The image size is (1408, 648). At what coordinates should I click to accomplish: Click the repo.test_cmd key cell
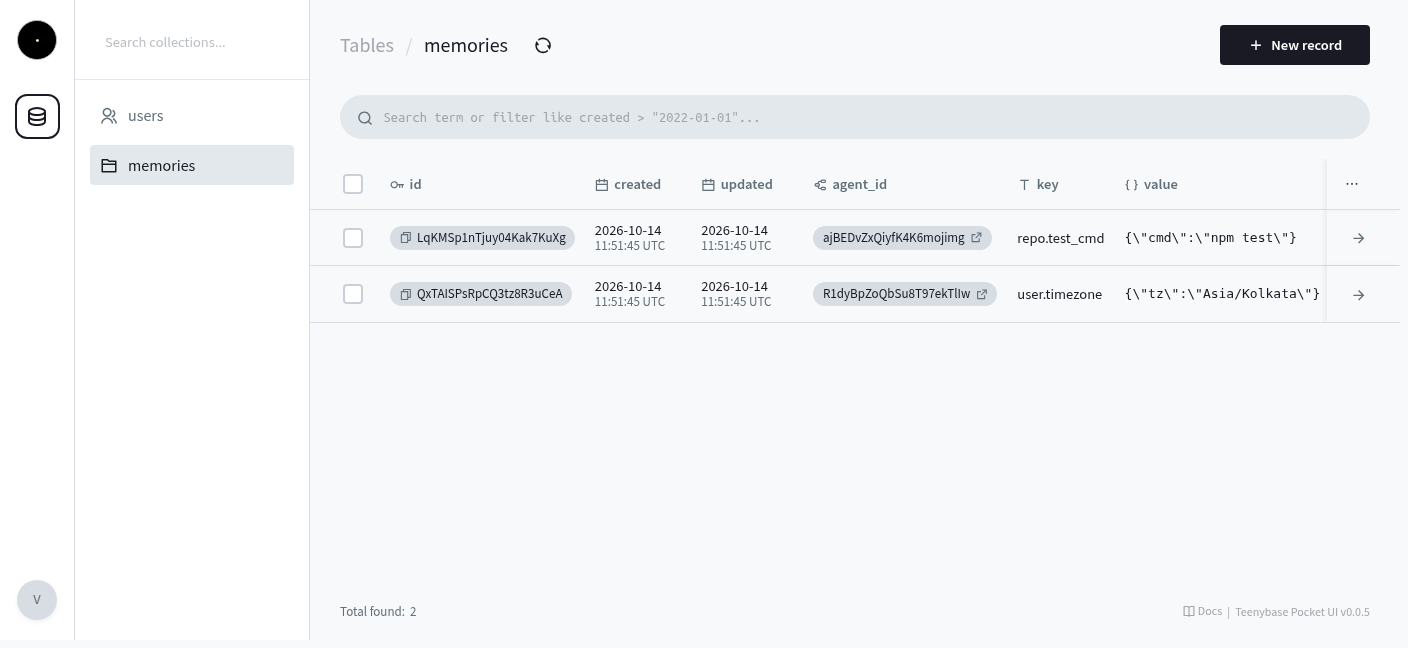1060,238
